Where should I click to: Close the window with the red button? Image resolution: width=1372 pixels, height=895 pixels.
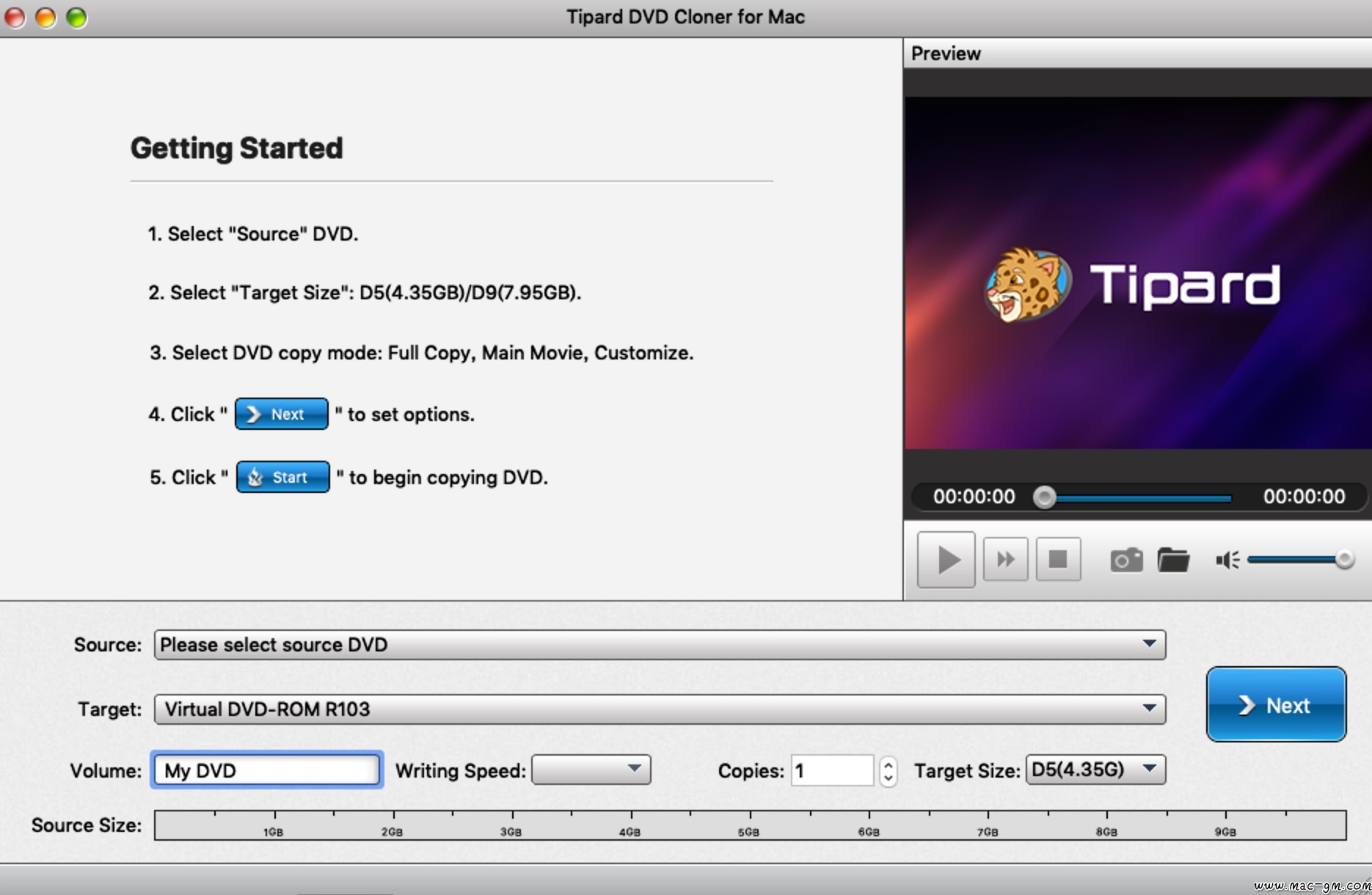click(x=15, y=17)
